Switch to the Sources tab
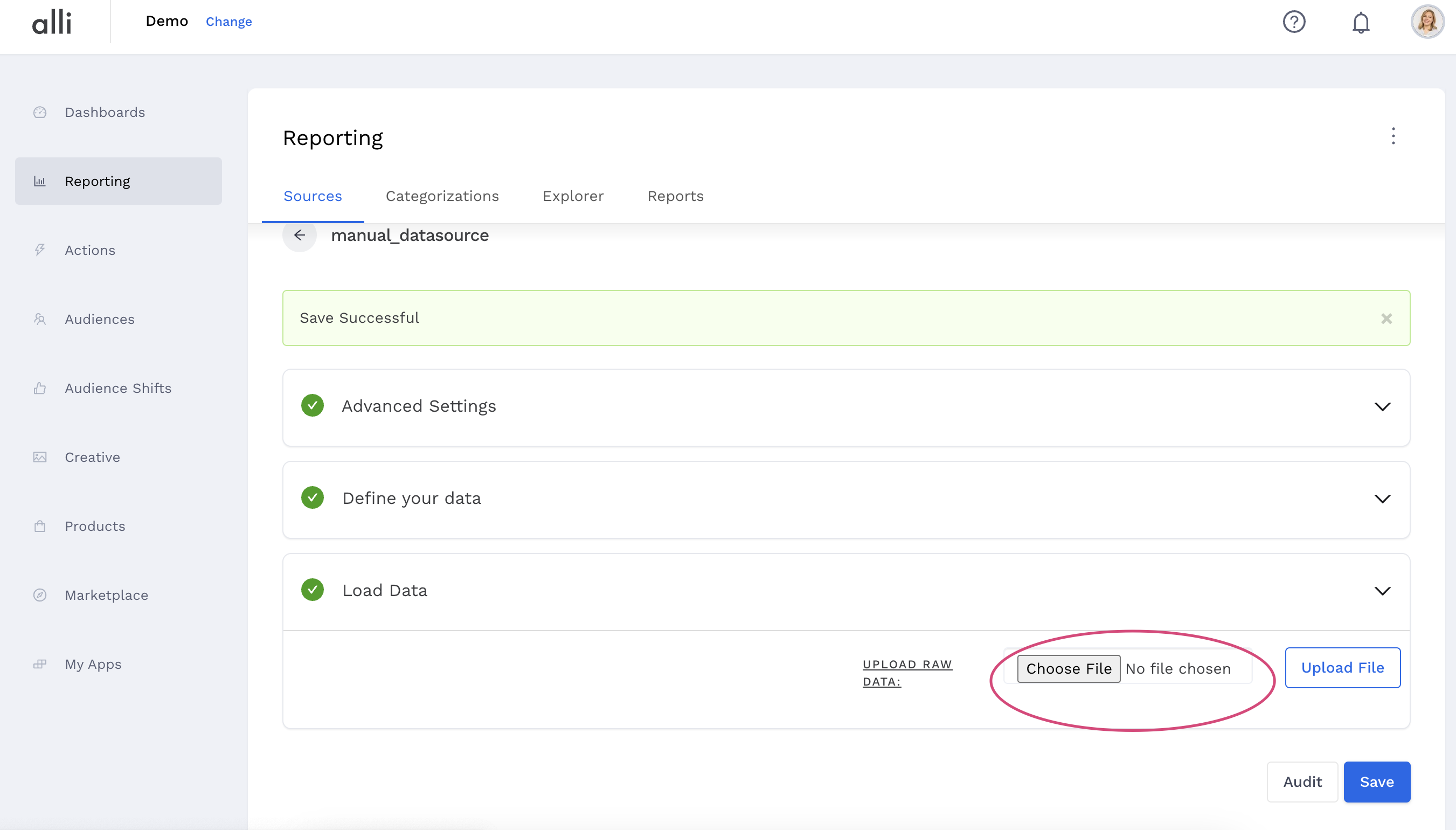Screen dimensions: 1456x830 click(313, 196)
